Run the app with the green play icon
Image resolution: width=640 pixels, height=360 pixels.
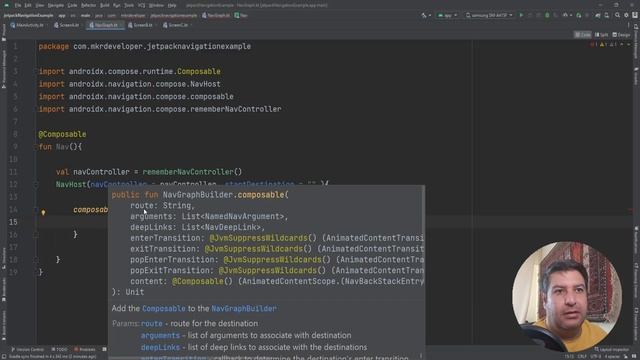[521, 16]
